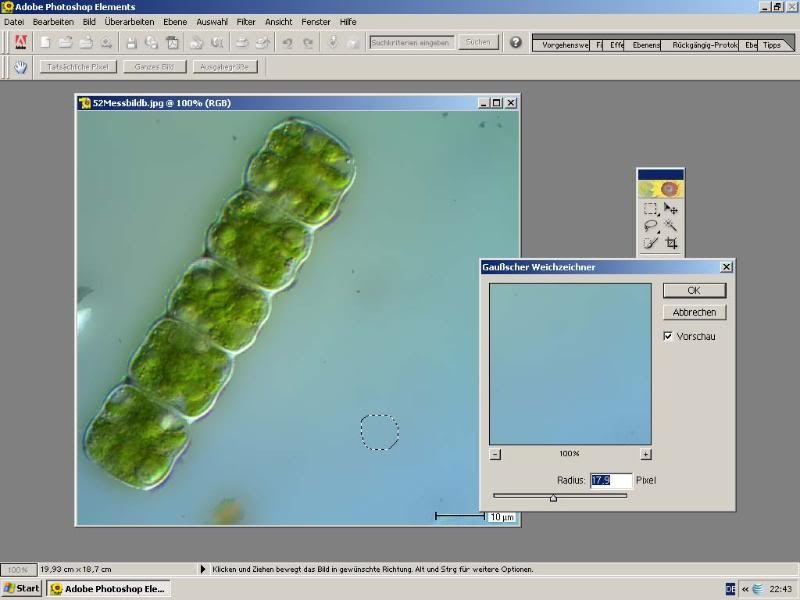Select the Selection Brush tool
Viewport: 800px width, 600px height.
pos(650,242)
